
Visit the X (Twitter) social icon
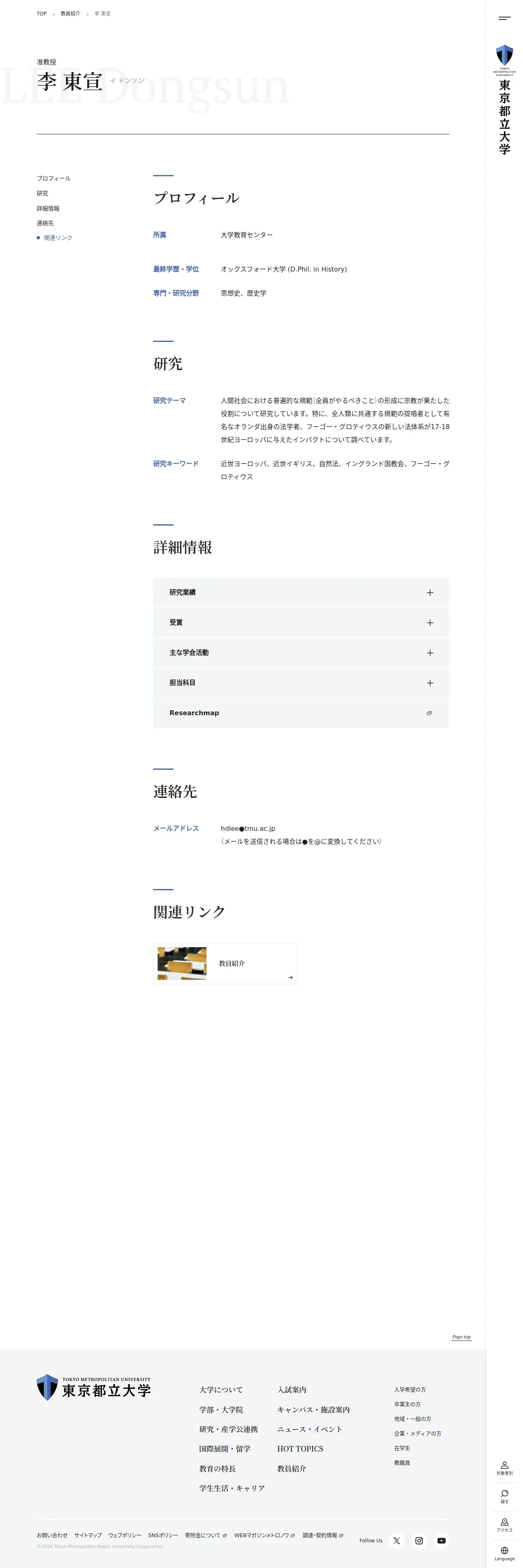pyautogui.click(x=396, y=1541)
